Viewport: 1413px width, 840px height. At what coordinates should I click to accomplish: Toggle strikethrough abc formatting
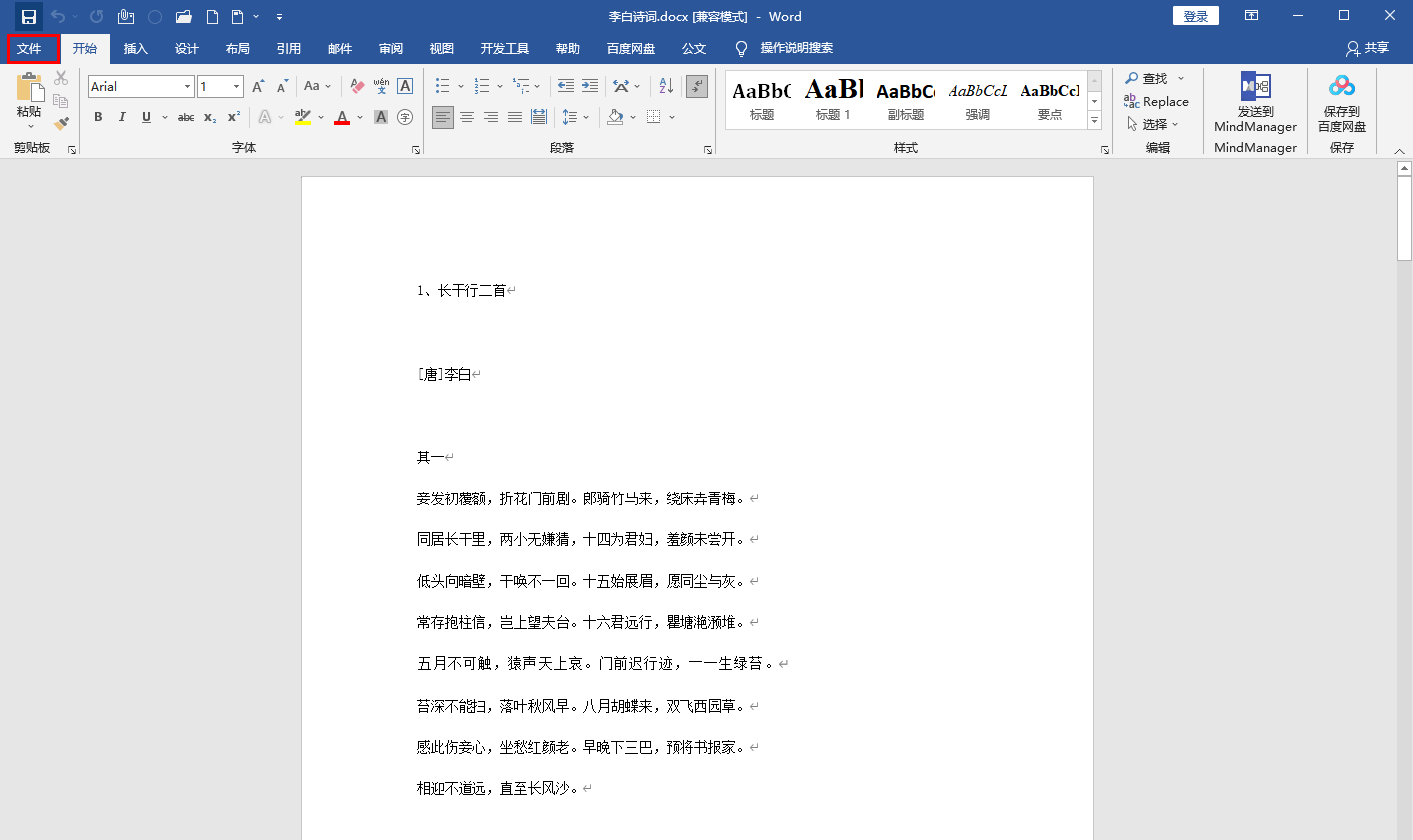[186, 117]
